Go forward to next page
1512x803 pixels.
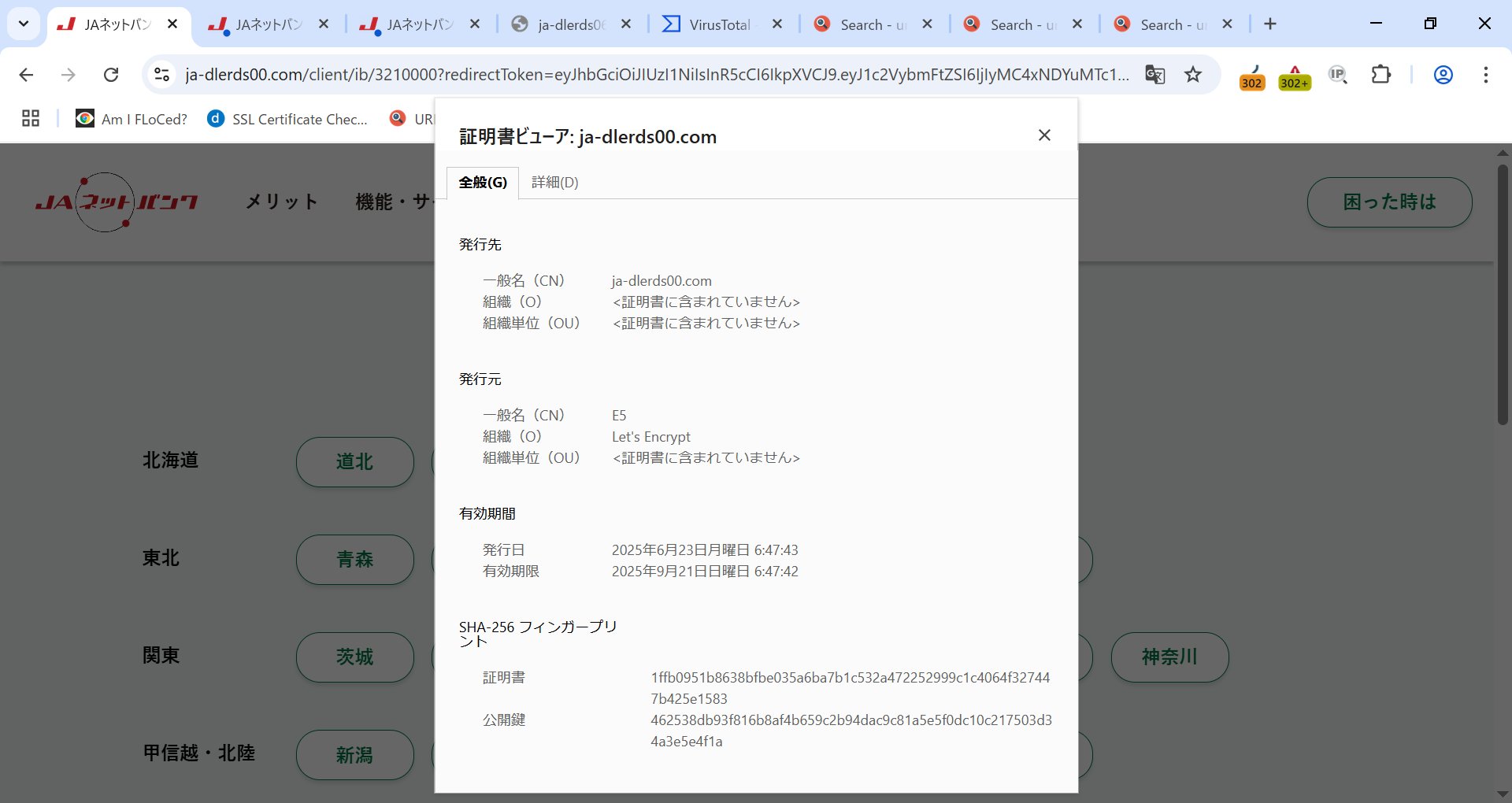click(x=69, y=75)
